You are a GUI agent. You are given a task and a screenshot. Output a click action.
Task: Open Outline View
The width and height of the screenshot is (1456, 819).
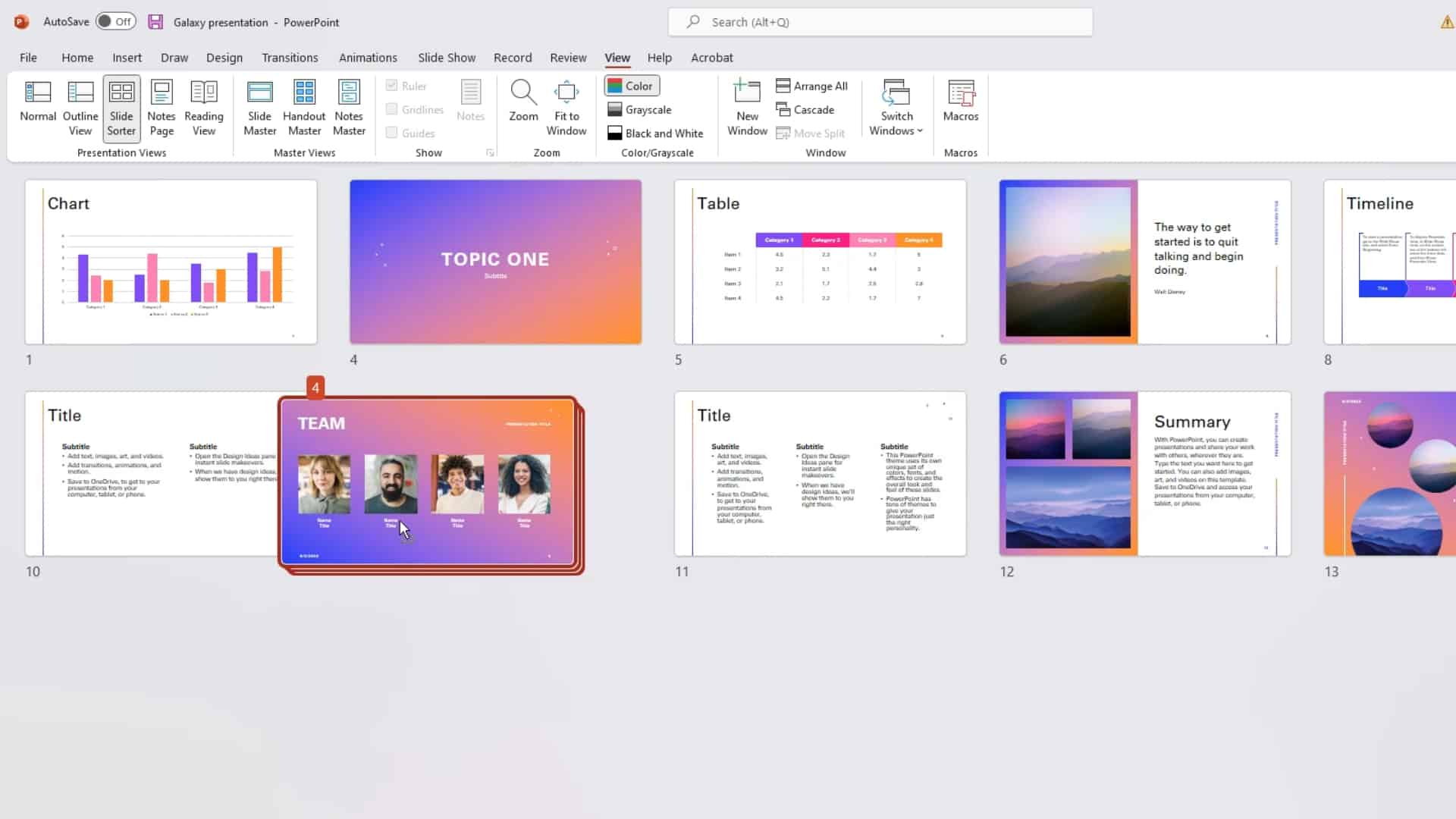tap(80, 106)
